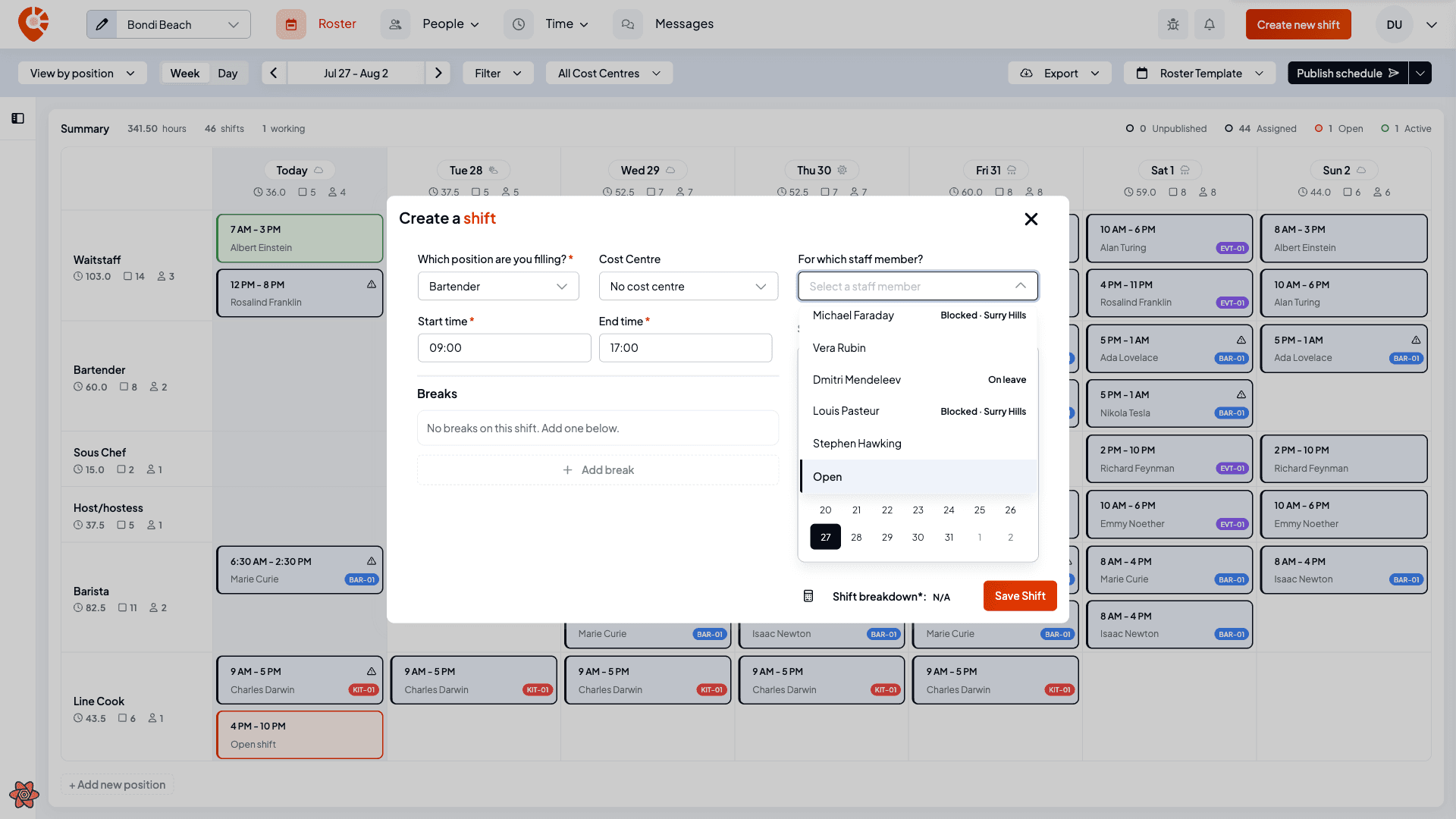Image resolution: width=1456 pixels, height=819 pixels.
Task: Click the warning icon on Rosalind Franklin's 12 PM shift
Action: (372, 284)
